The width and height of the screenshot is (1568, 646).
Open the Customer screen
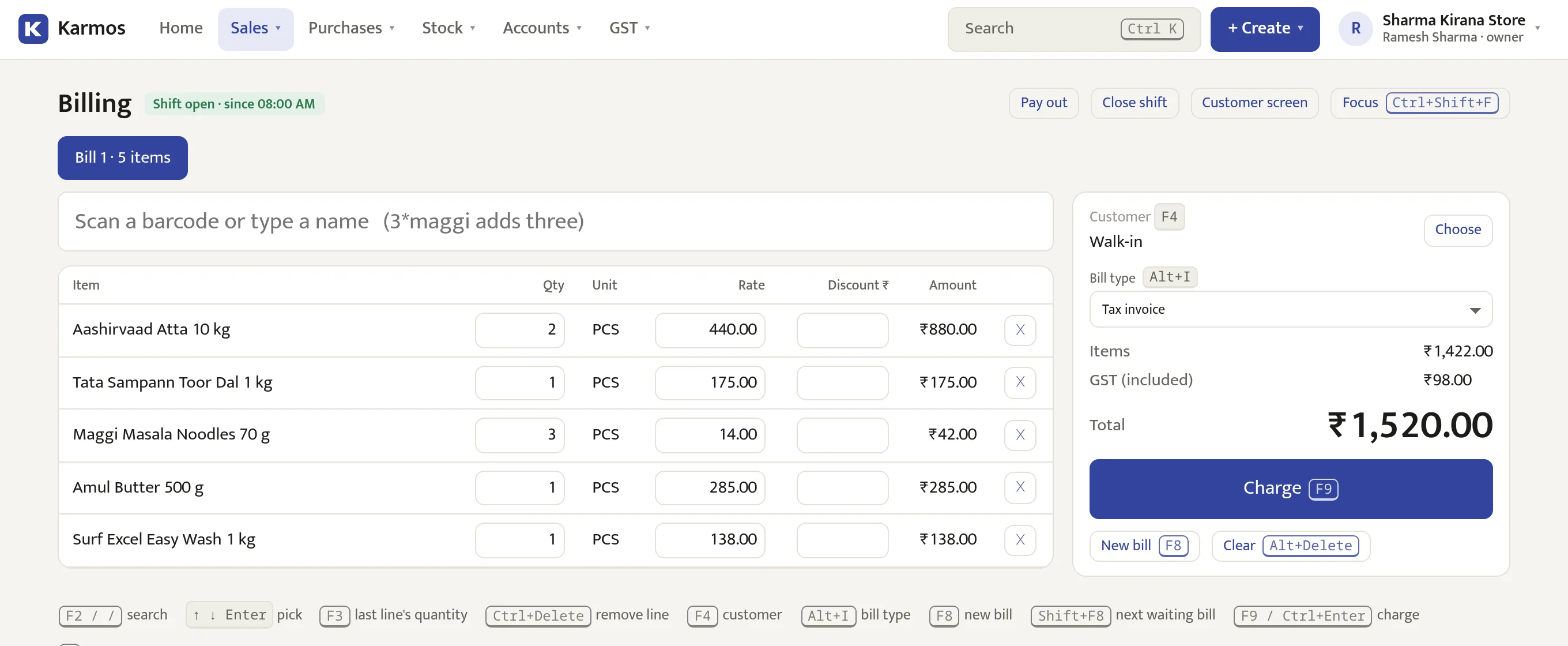point(1254,103)
